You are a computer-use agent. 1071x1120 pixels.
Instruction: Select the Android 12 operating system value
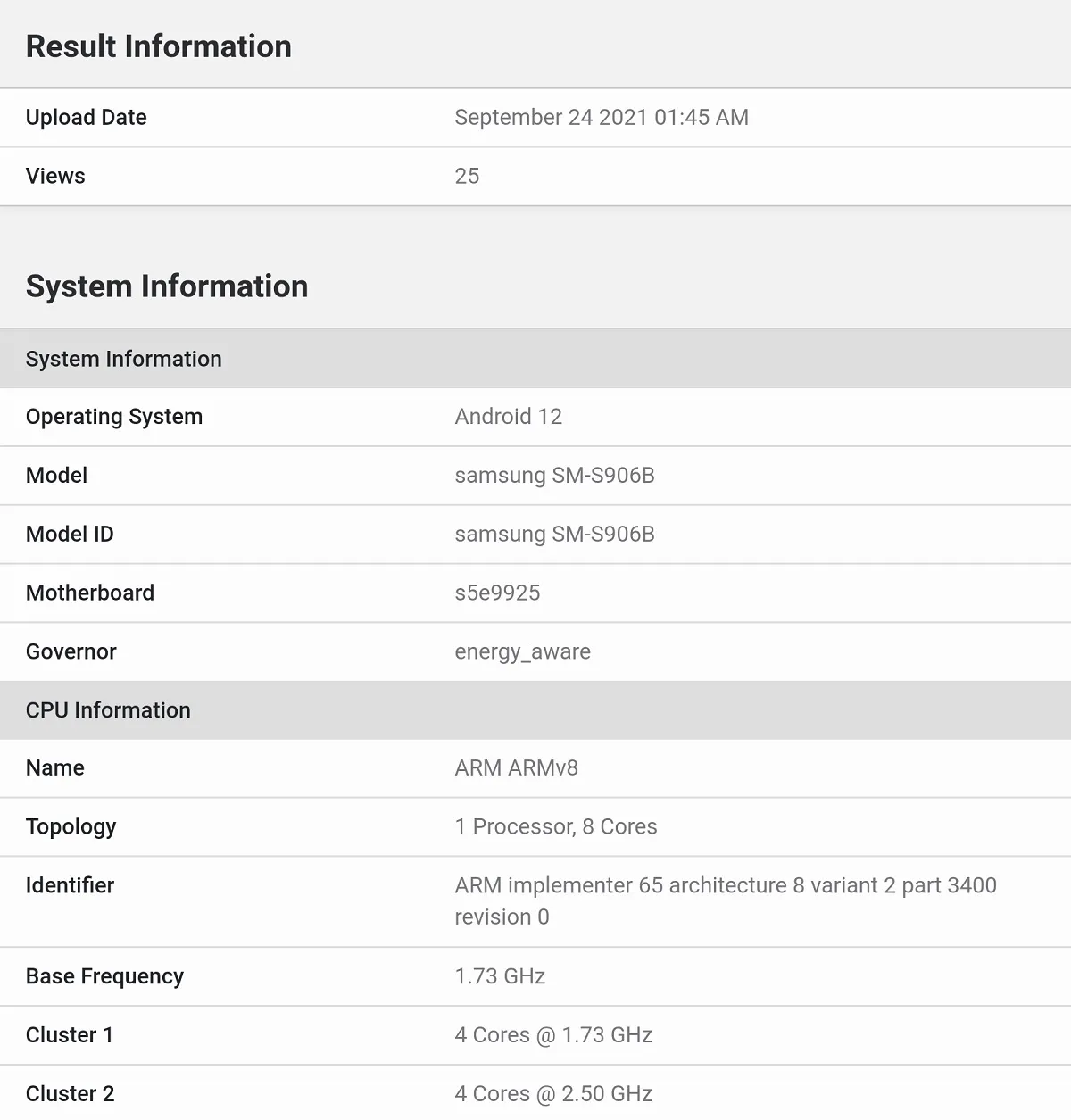[x=509, y=417]
